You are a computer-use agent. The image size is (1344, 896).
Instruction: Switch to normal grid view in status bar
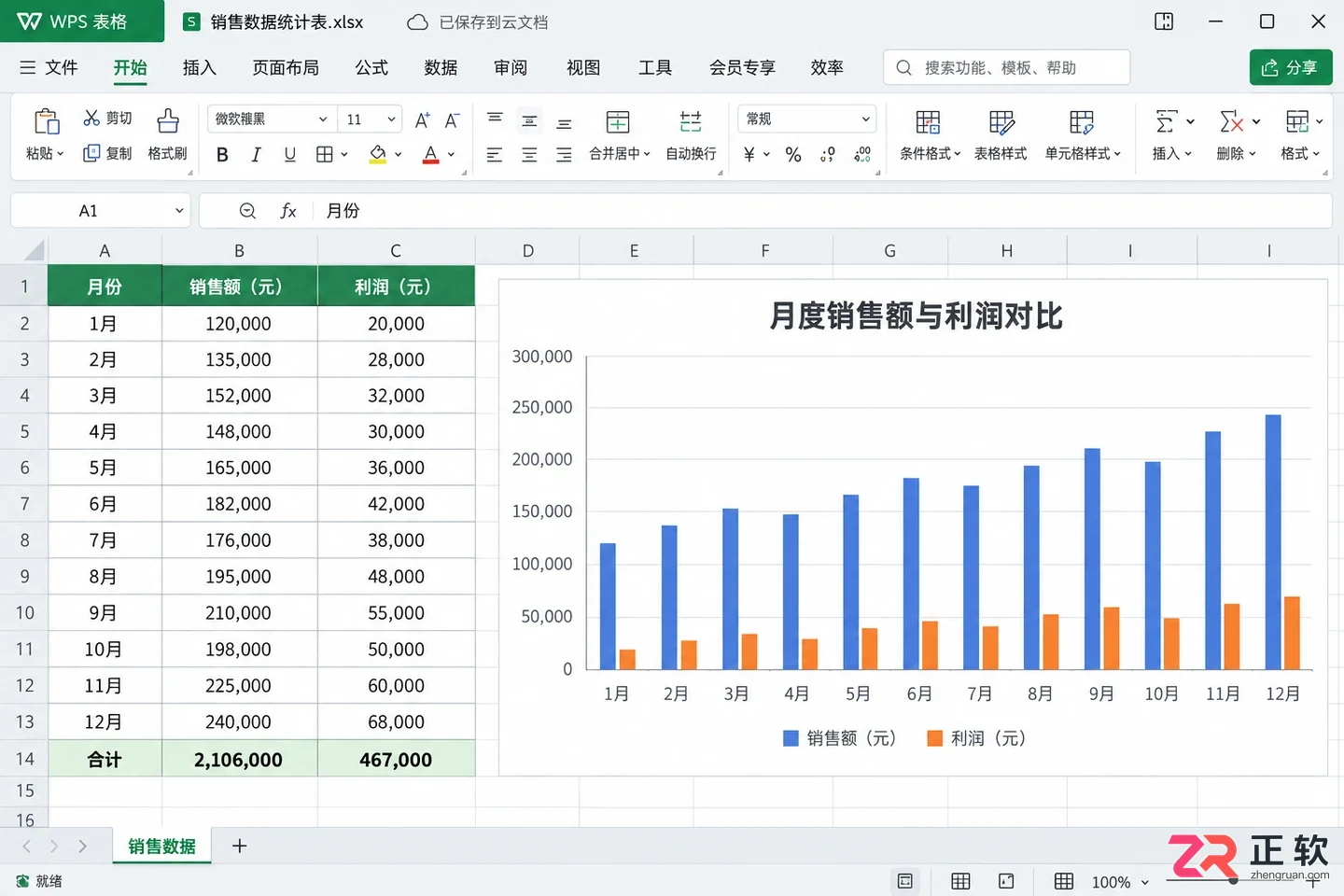coord(960,881)
